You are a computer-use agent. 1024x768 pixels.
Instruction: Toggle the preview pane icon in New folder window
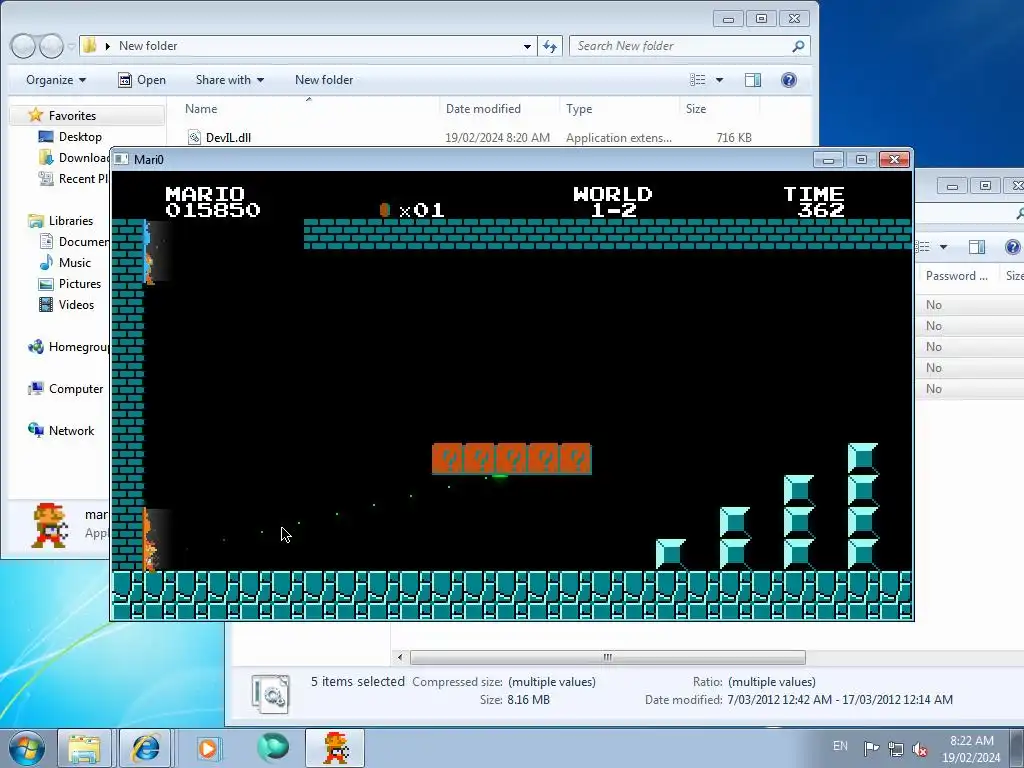[x=753, y=80]
